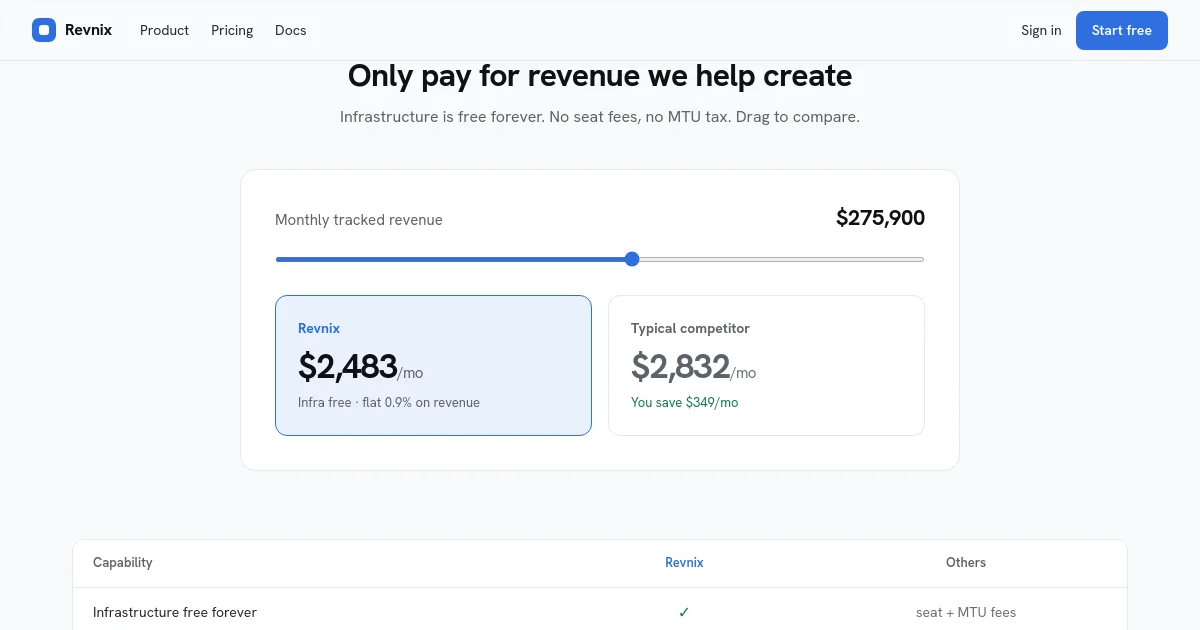The width and height of the screenshot is (1200, 630).
Task: Click the Only pay for revenue heading
Action: point(600,76)
